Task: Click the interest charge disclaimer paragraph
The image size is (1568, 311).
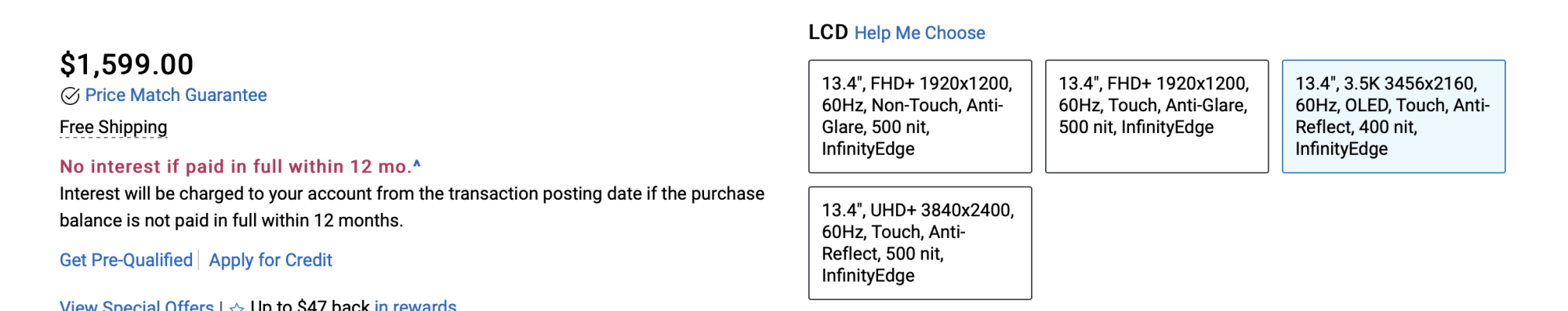Action: (x=412, y=207)
